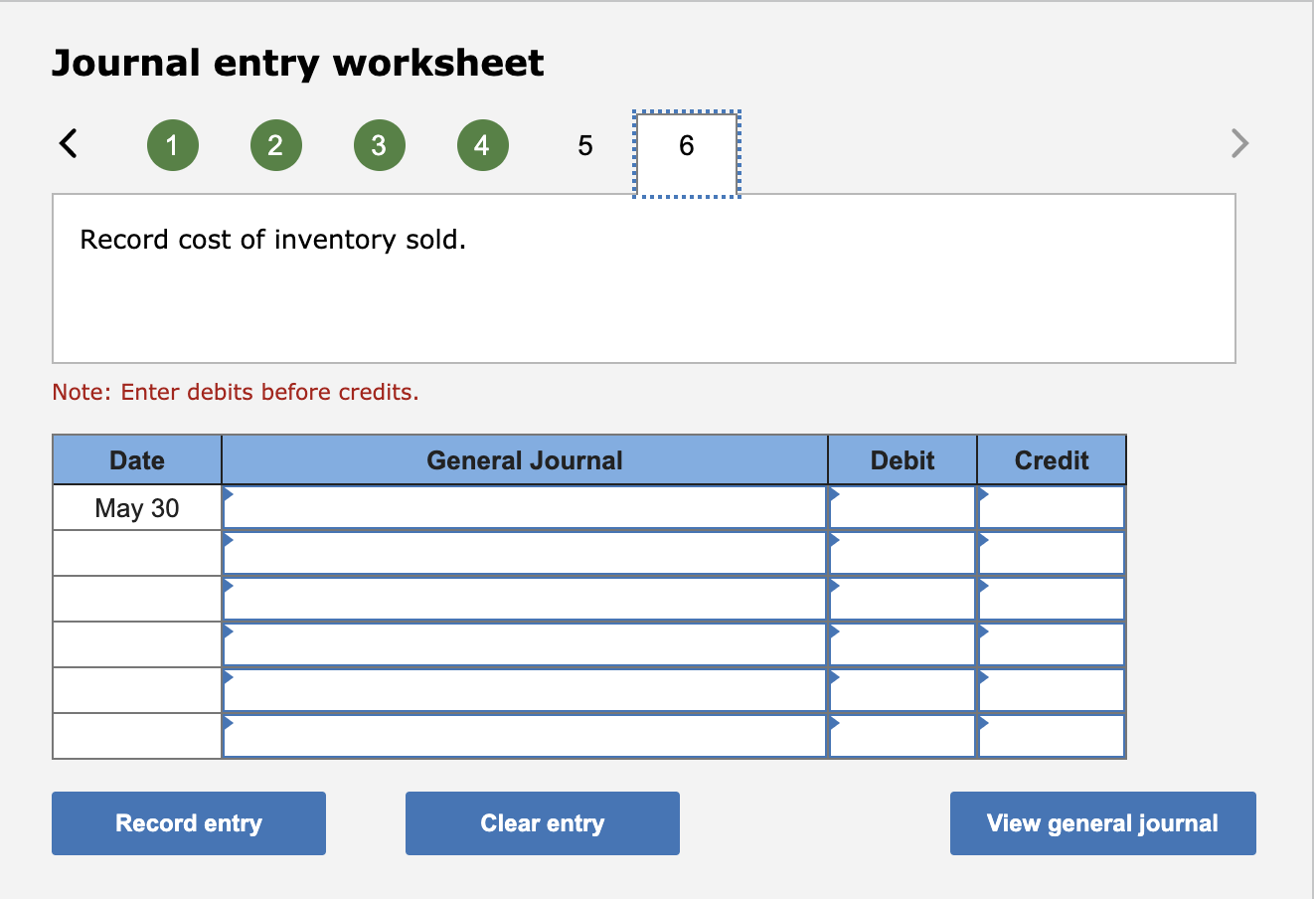Click the back navigation chevron
Viewport: 1316px width, 899px height.
click(67, 143)
